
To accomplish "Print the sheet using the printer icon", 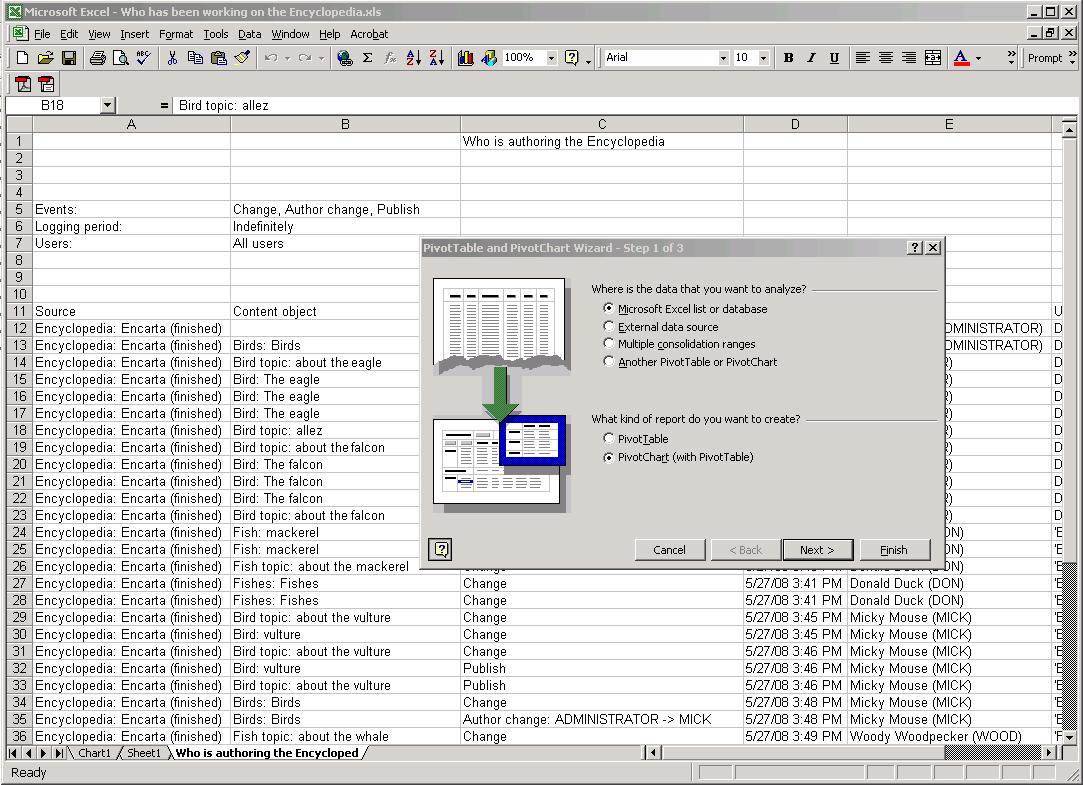I will (x=98, y=58).
